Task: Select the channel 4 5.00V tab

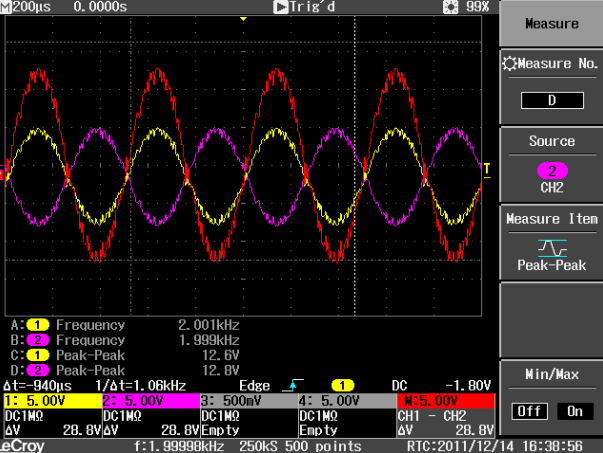Action: tap(348, 401)
